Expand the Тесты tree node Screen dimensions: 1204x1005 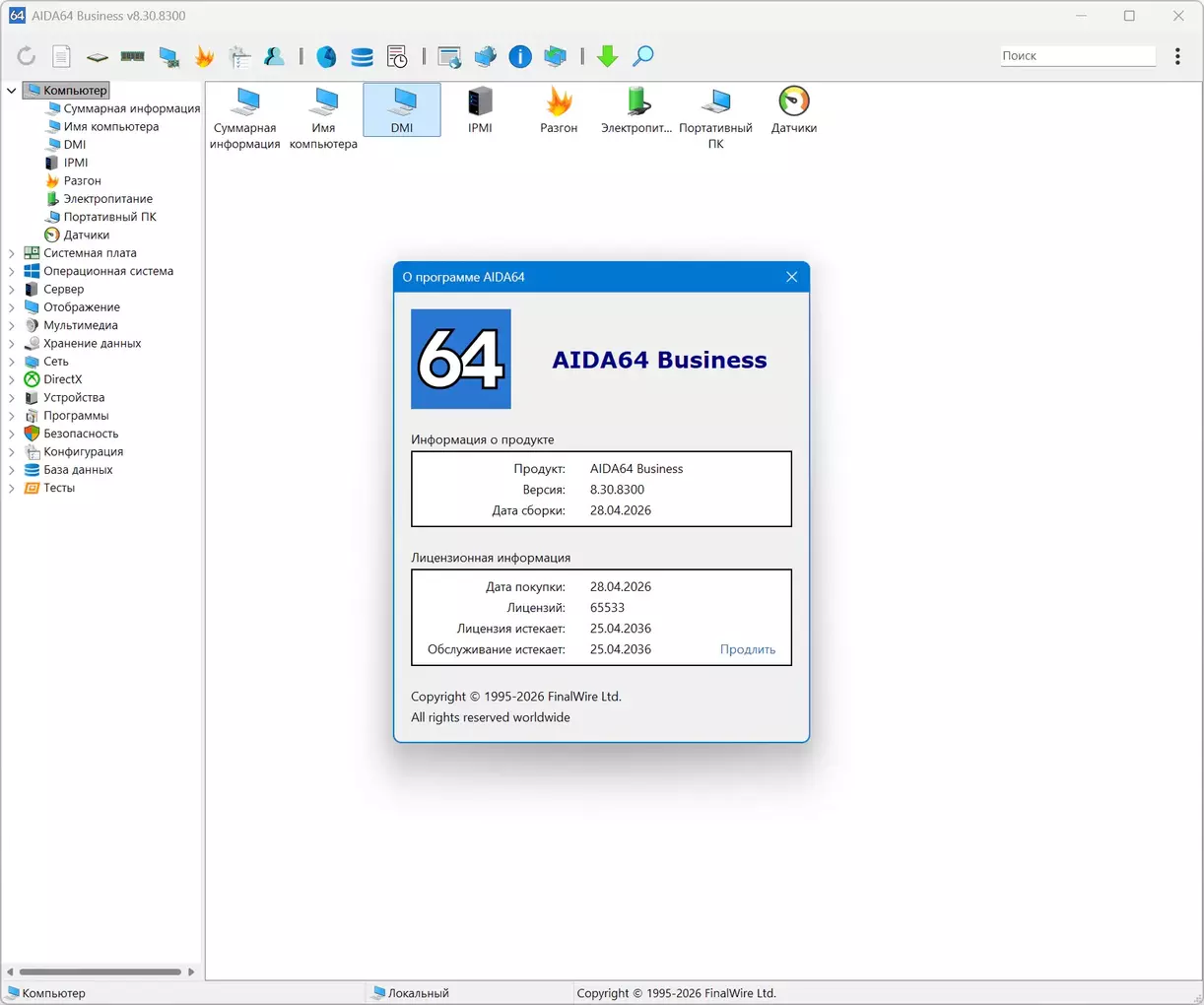pos(12,488)
